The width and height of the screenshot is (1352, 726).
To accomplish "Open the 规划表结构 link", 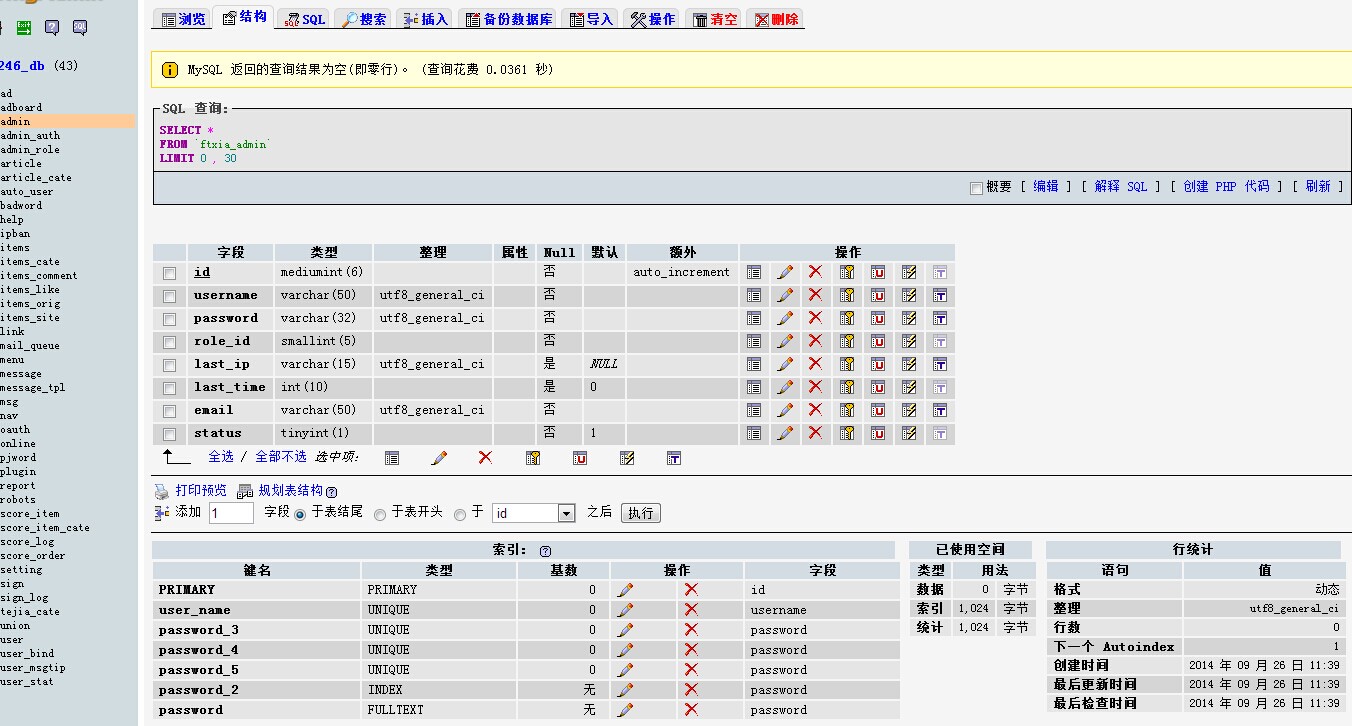I will [290, 491].
